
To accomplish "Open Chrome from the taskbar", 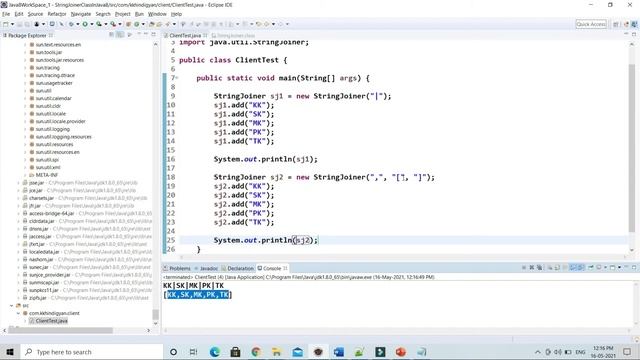I will 256,352.
